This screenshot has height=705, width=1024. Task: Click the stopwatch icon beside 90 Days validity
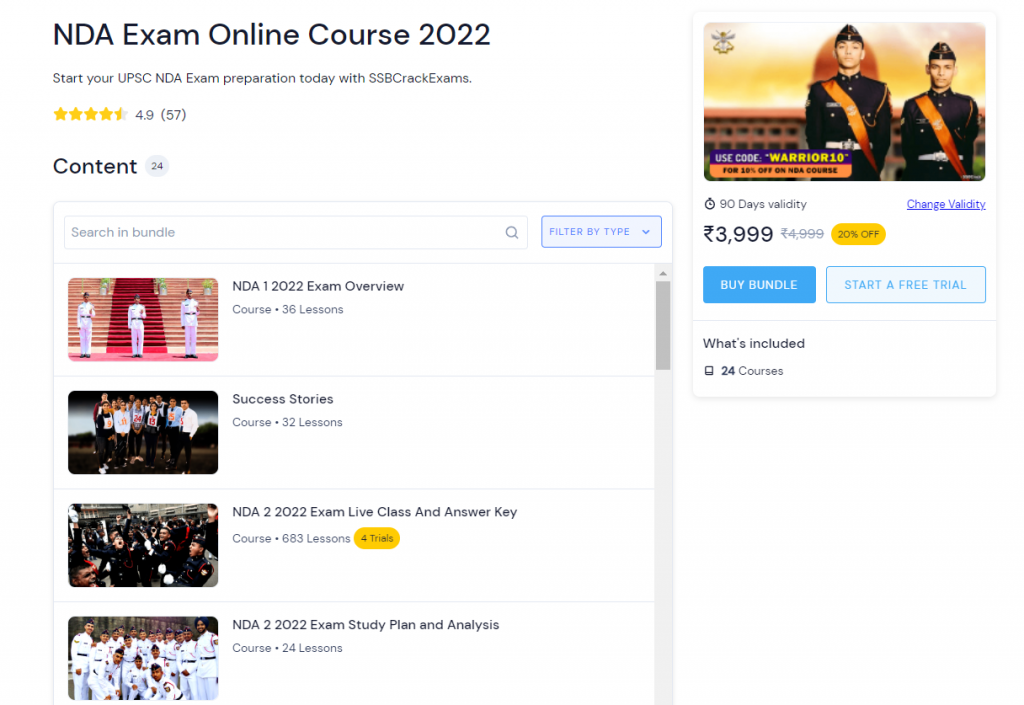point(709,204)
